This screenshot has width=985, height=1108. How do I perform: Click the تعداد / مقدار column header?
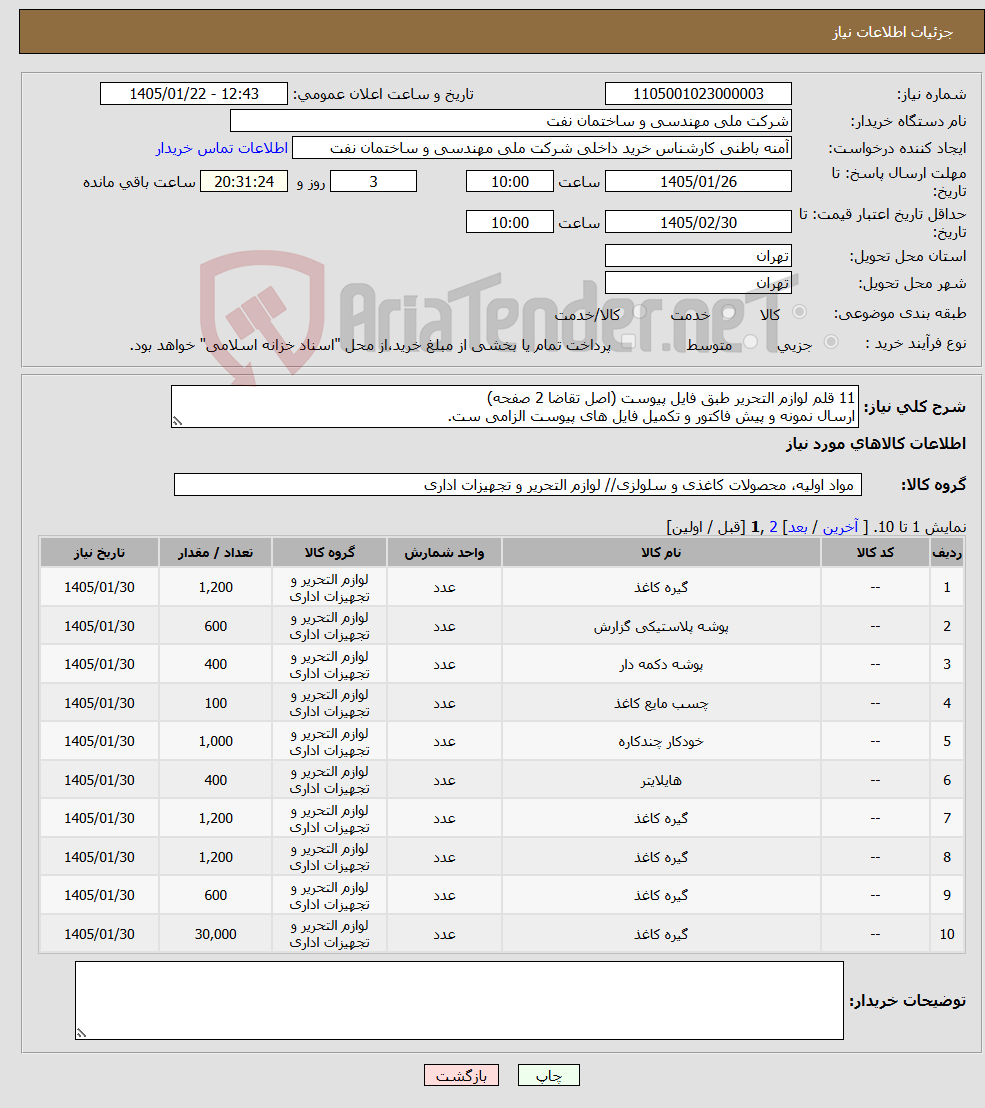(x=216, y=553)
